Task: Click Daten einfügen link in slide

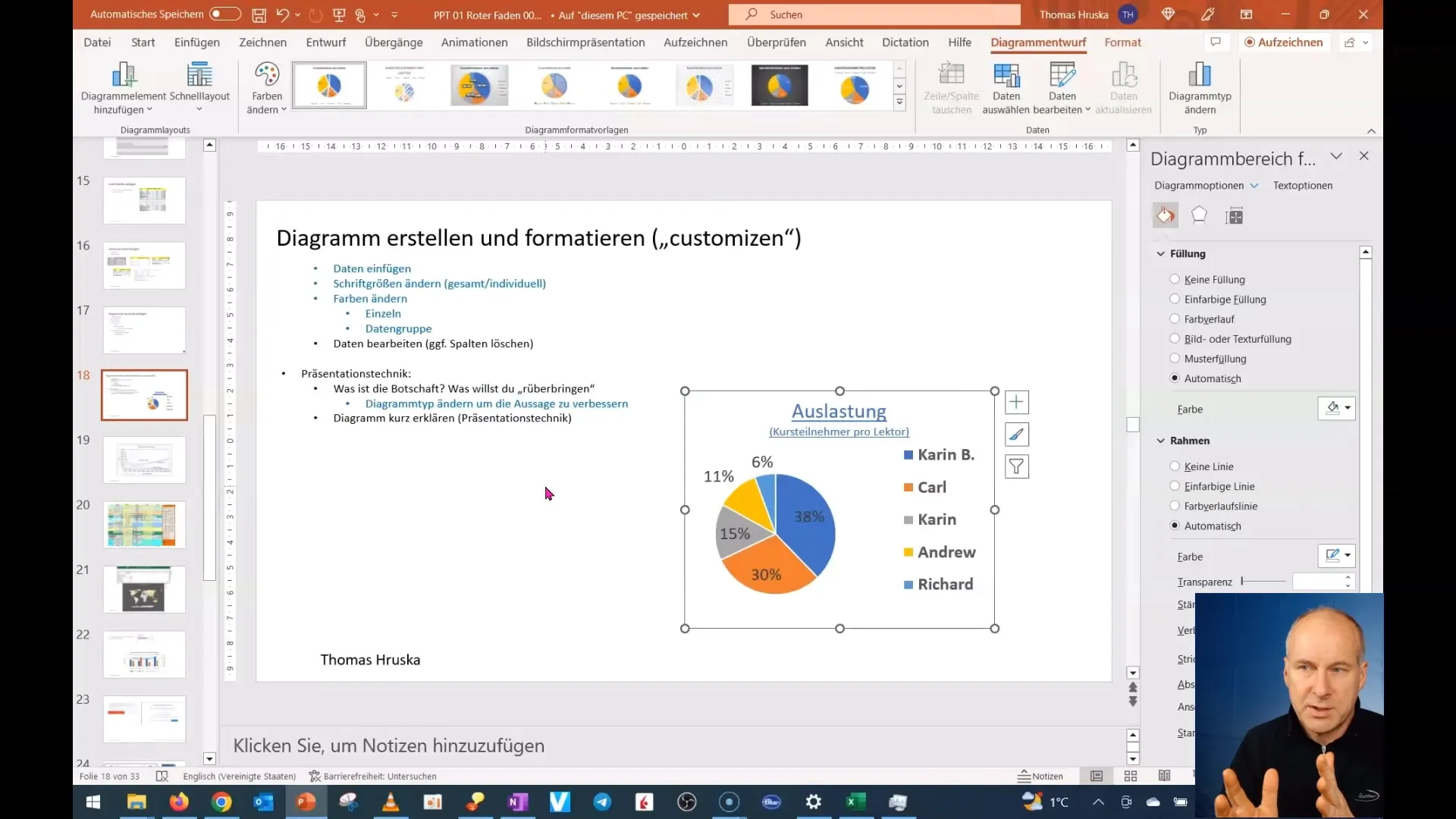Action: [372, 268]
